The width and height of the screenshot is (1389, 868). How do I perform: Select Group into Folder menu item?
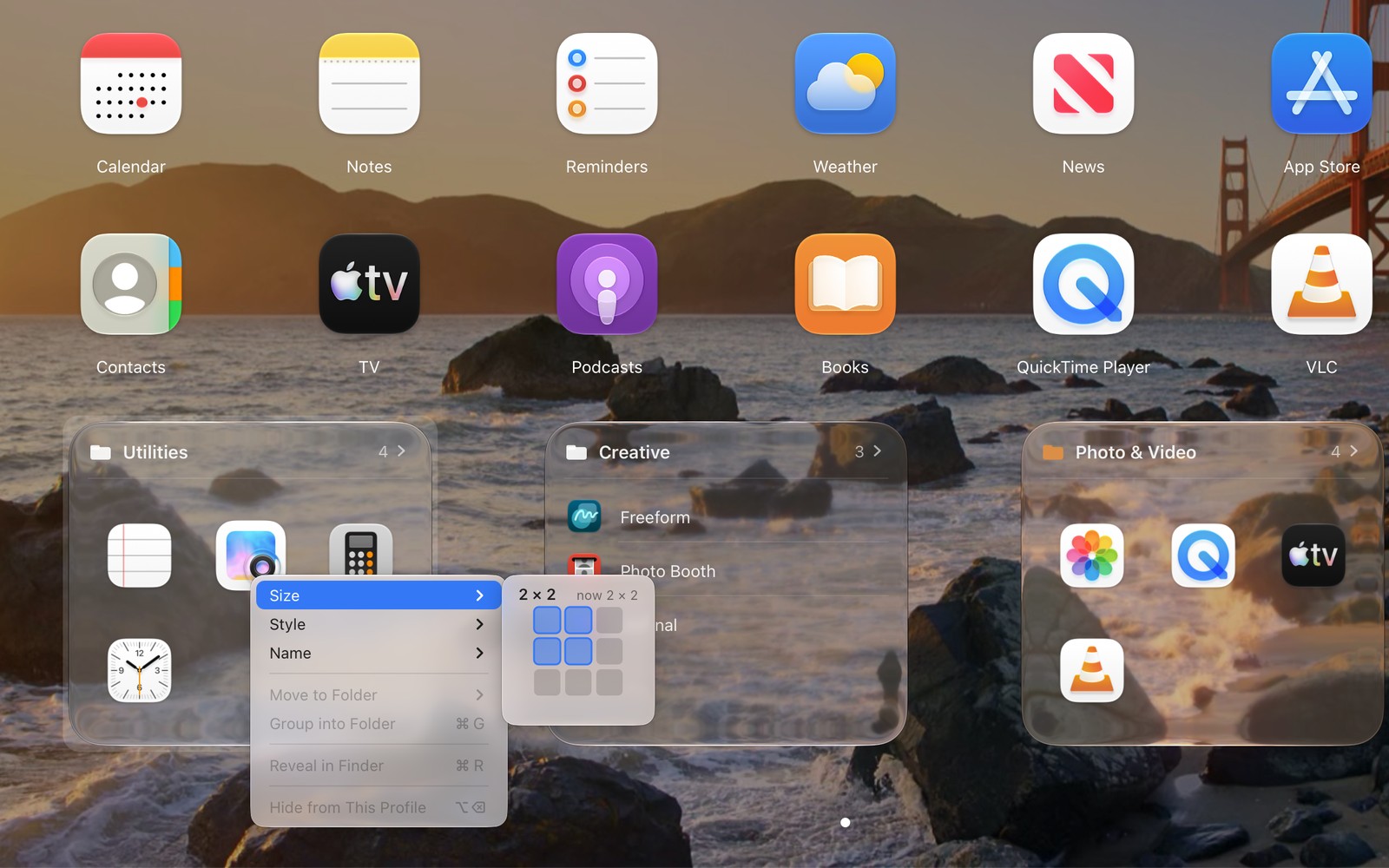pyautogui.click(x=379, y=723)
